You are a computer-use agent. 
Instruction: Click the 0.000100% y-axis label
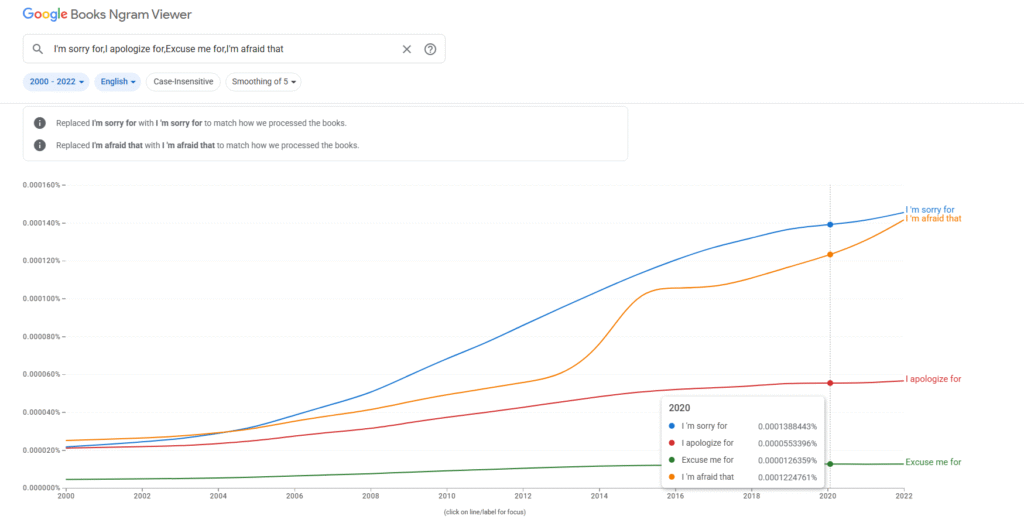(41, 299)
